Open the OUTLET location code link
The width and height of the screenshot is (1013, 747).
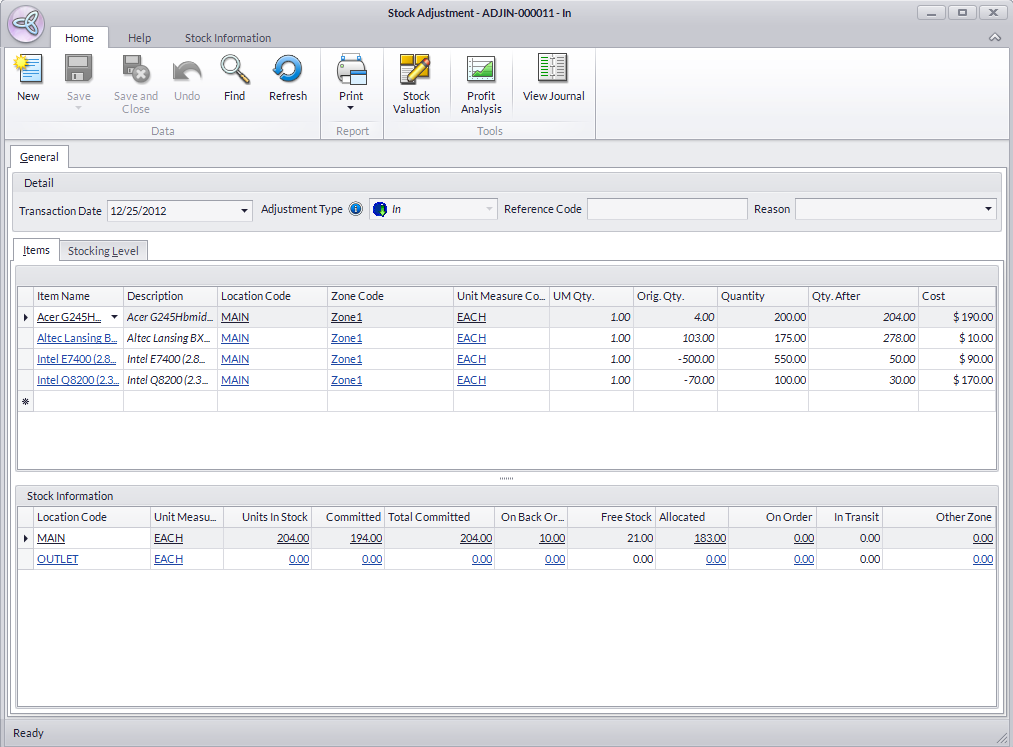pyautogui.click(x=57, y=559)
